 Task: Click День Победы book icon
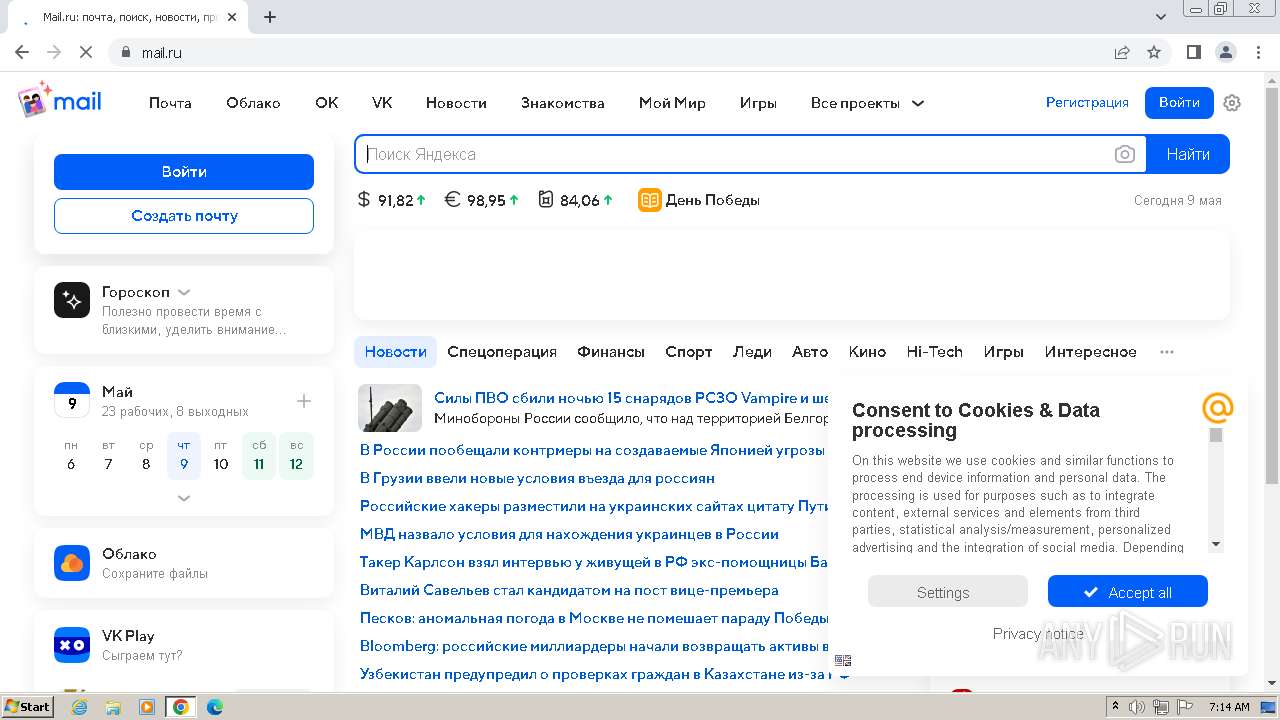coord(650,200)
